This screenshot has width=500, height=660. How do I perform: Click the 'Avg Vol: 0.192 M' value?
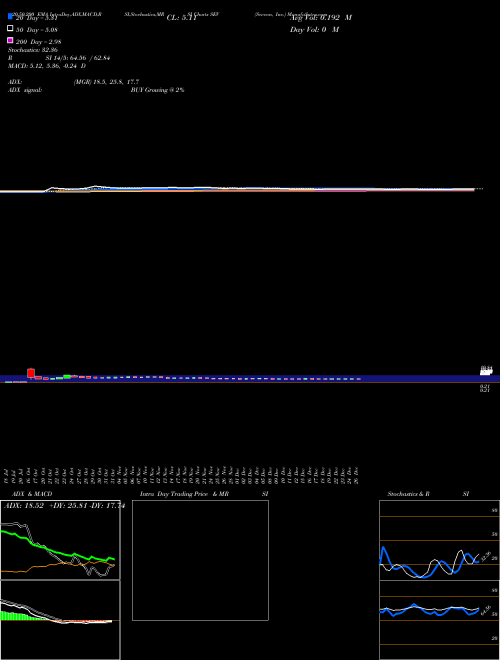[x=321, y=18]
